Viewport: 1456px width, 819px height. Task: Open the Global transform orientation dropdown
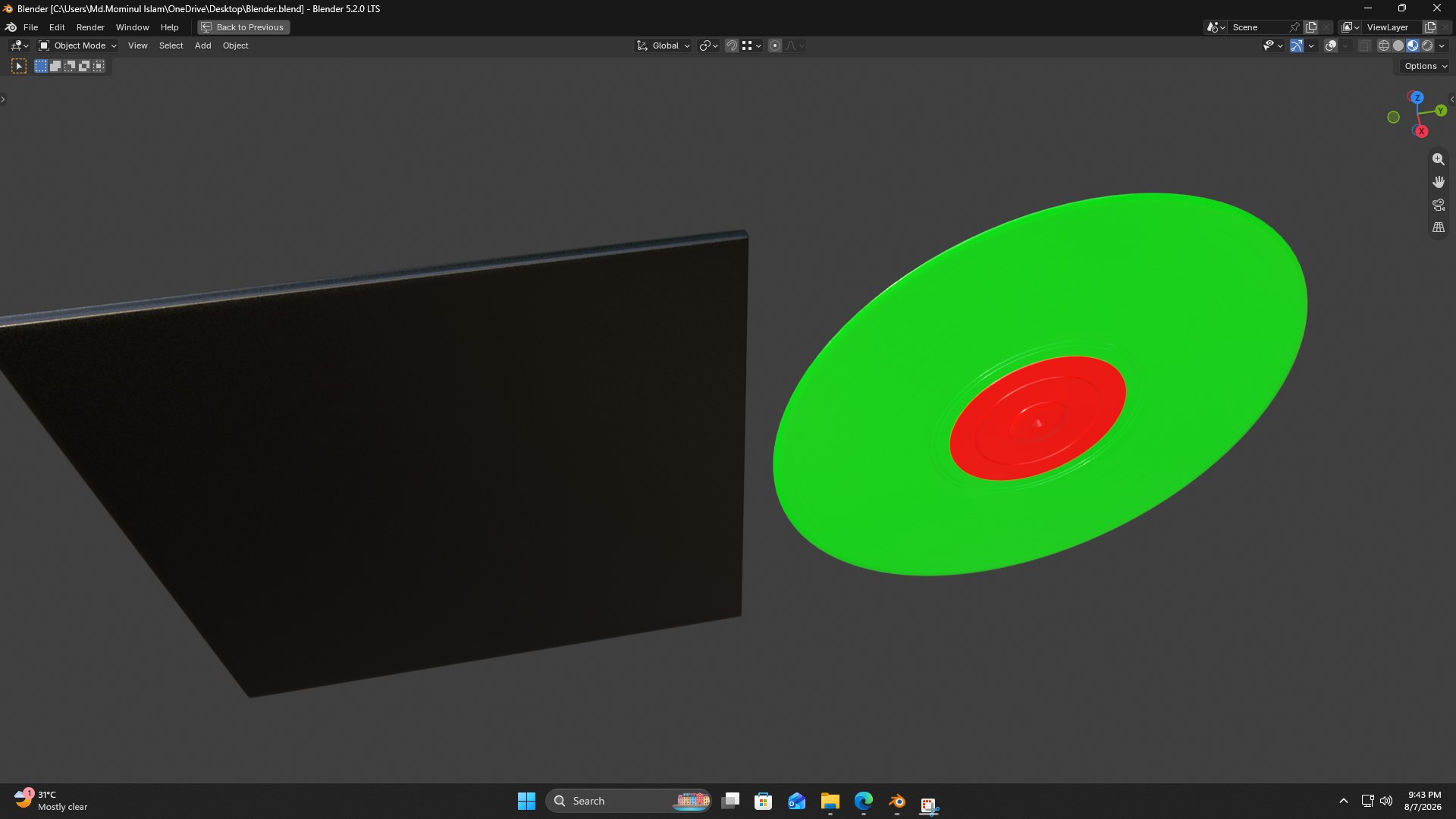click(664, 46)
